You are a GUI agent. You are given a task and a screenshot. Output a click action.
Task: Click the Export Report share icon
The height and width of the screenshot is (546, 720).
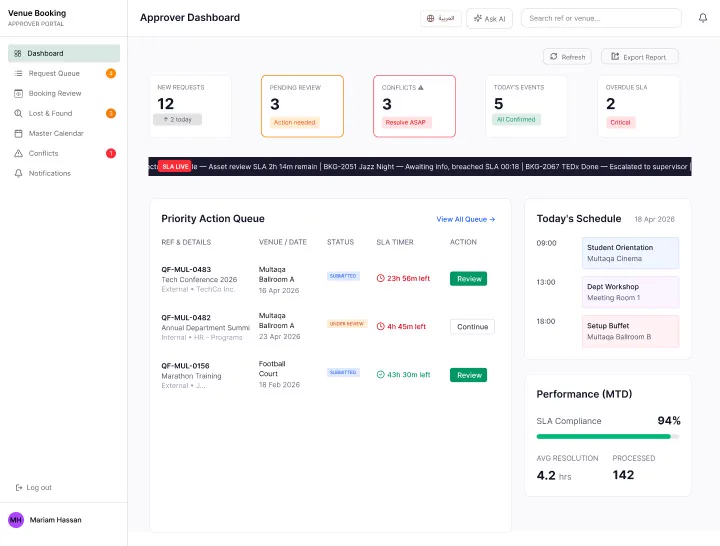[x=615, y=56]
